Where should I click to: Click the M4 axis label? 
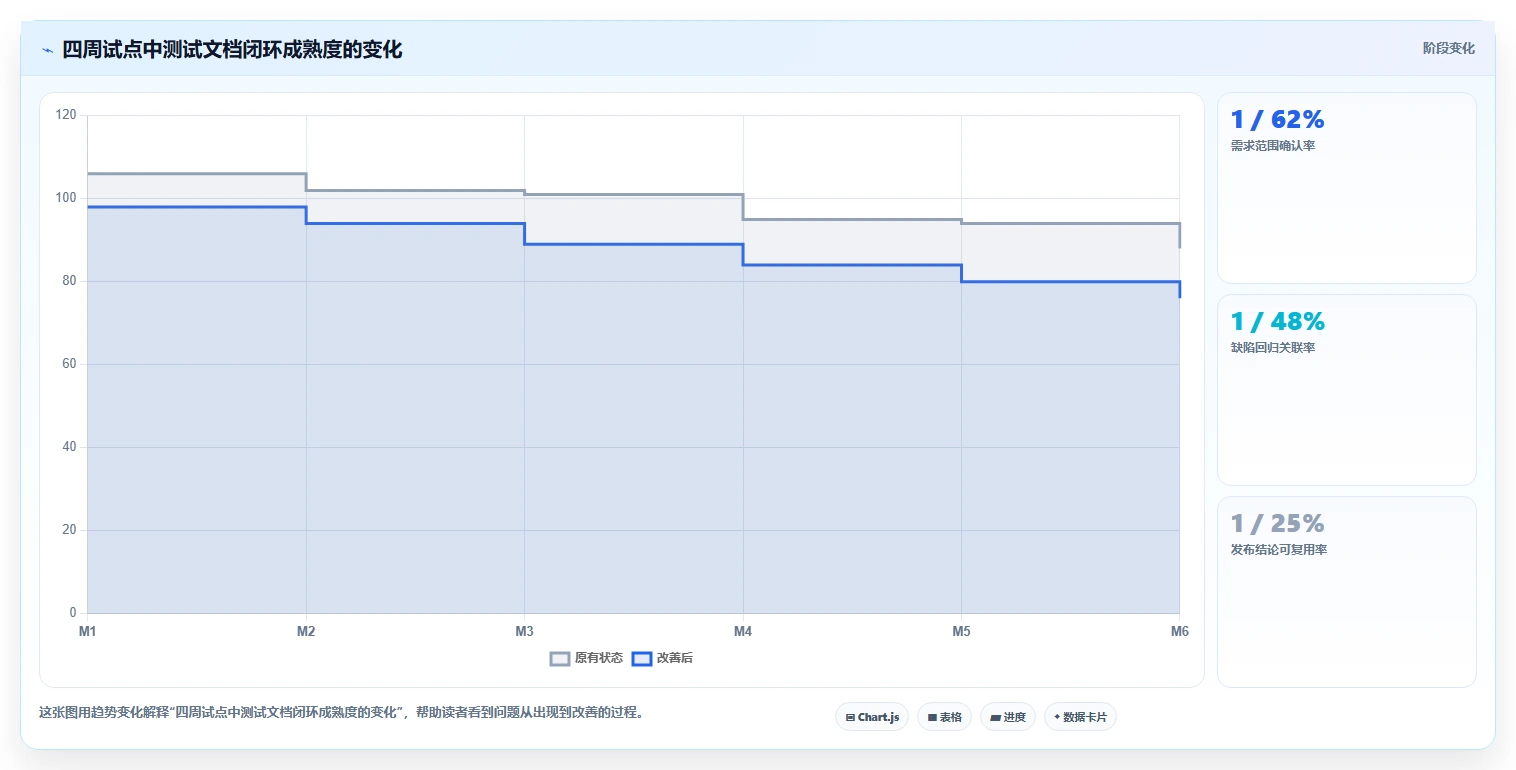[743, 631]
